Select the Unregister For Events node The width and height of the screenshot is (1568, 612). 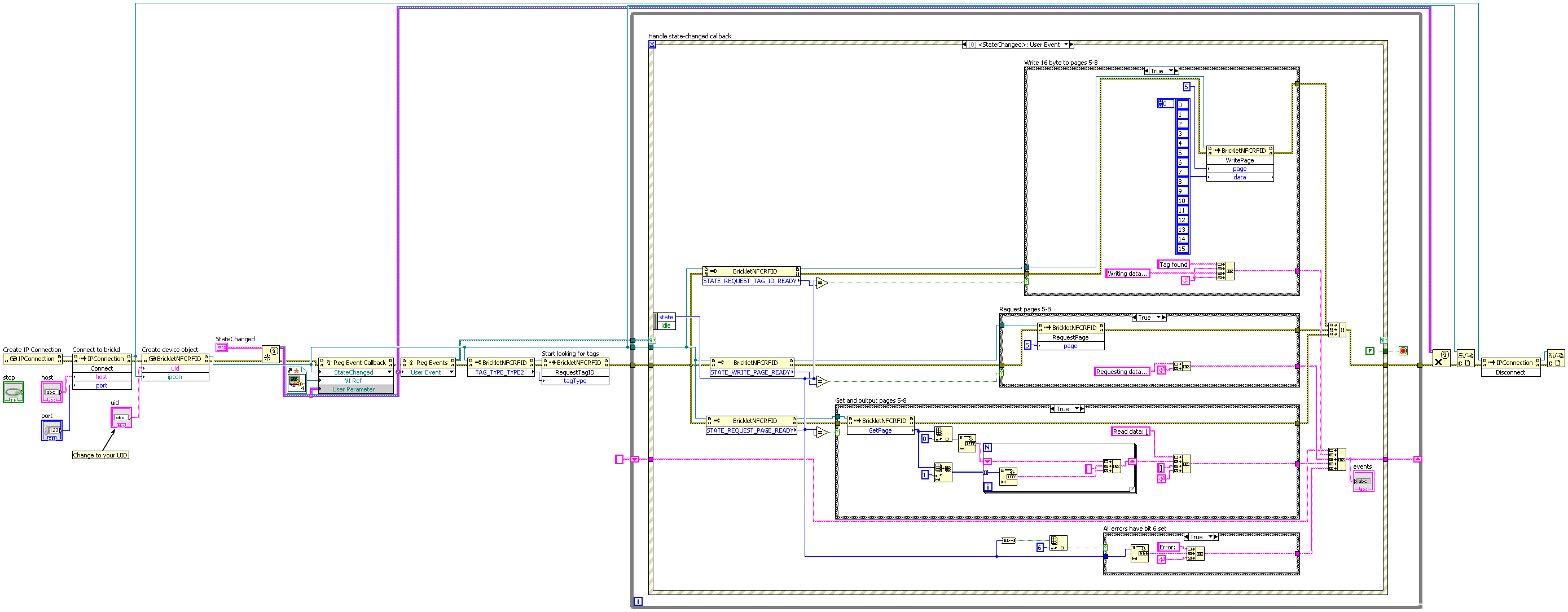(1441, 358)
